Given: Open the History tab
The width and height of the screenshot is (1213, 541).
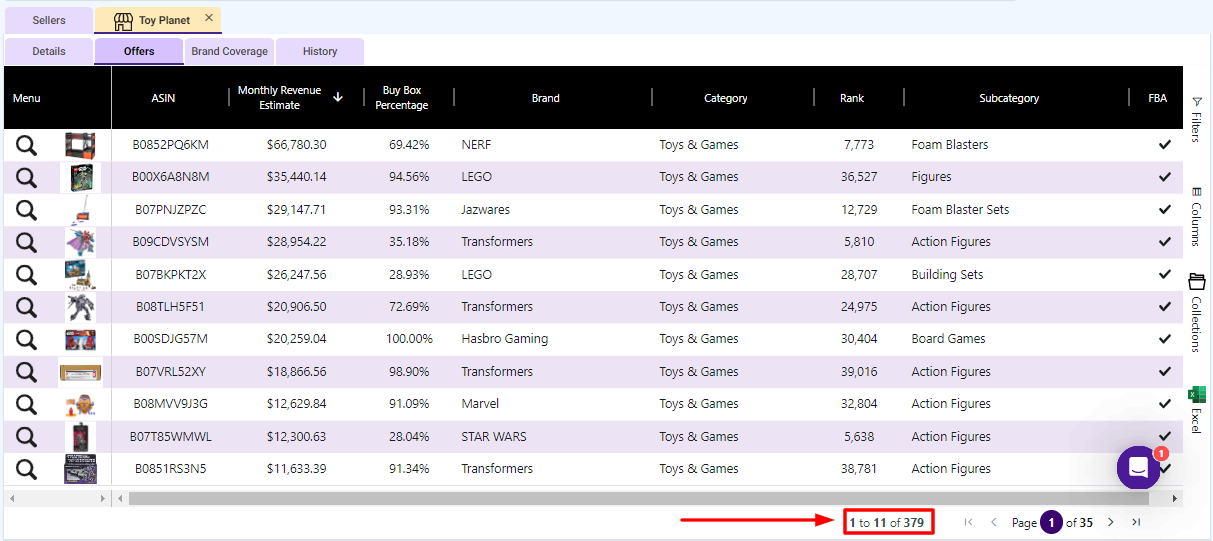Looking at the screenshot, I should (320, 51).
